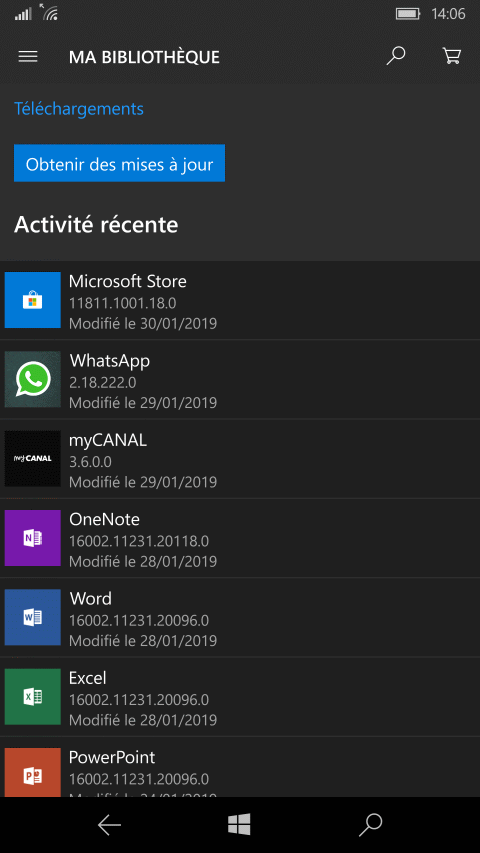This screenshot has height=853, width=480.
Task: Tap the bottom bar search icon
Action: point(371,825)
